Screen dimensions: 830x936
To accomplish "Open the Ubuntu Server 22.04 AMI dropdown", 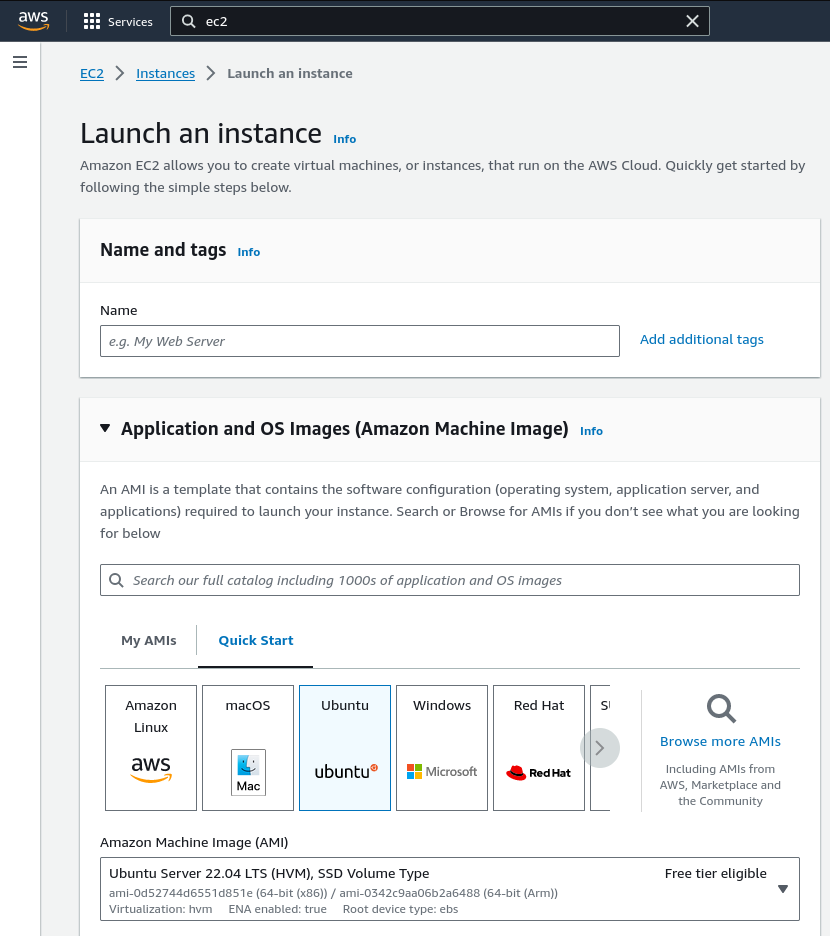I will 450,889.
